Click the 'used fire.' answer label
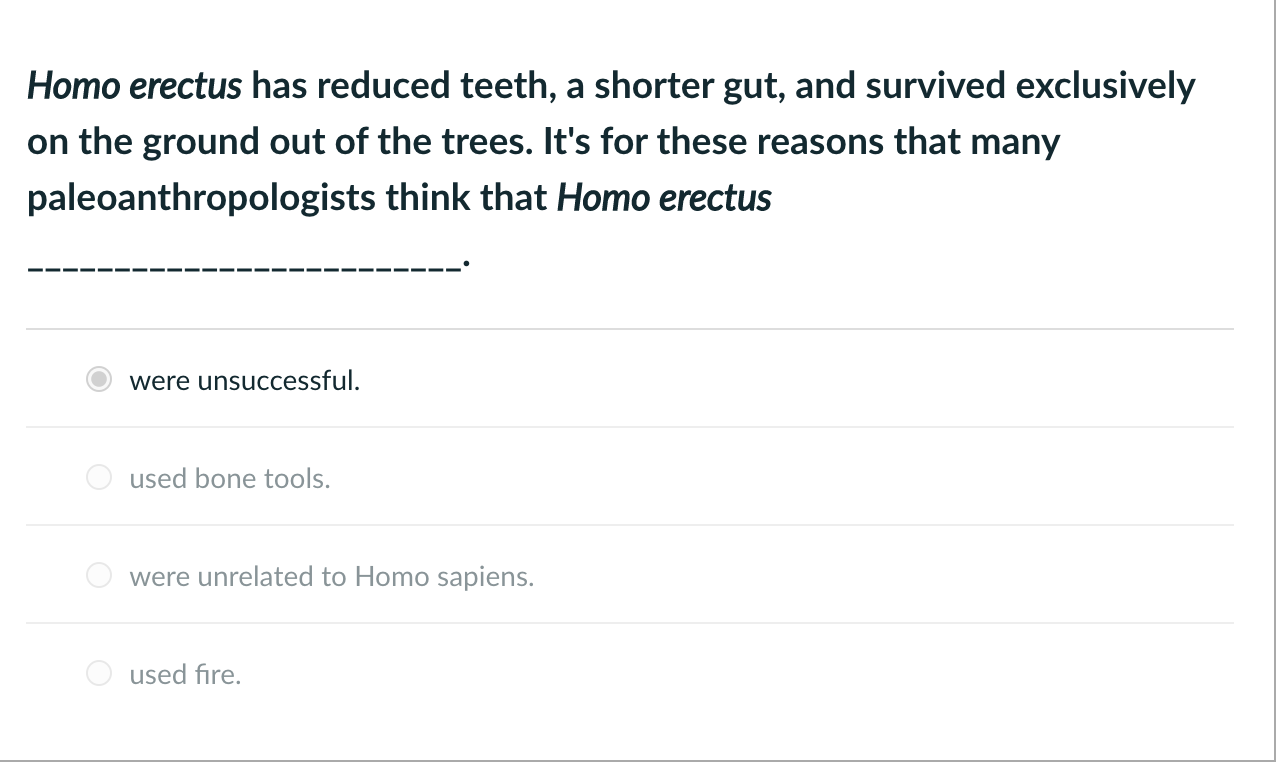Screen dimensions: 1276x776 (184, 674)
